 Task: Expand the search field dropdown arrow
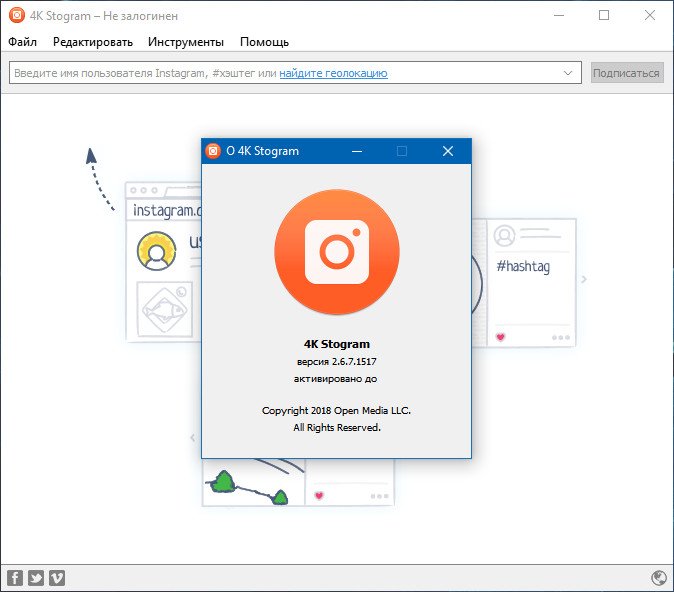tap(567, 73)
